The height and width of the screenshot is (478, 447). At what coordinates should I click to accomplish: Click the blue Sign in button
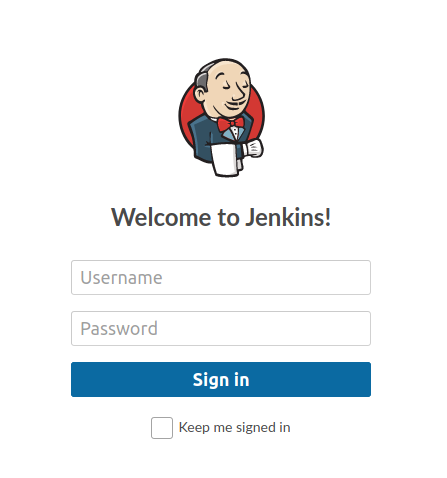point(221,379)
